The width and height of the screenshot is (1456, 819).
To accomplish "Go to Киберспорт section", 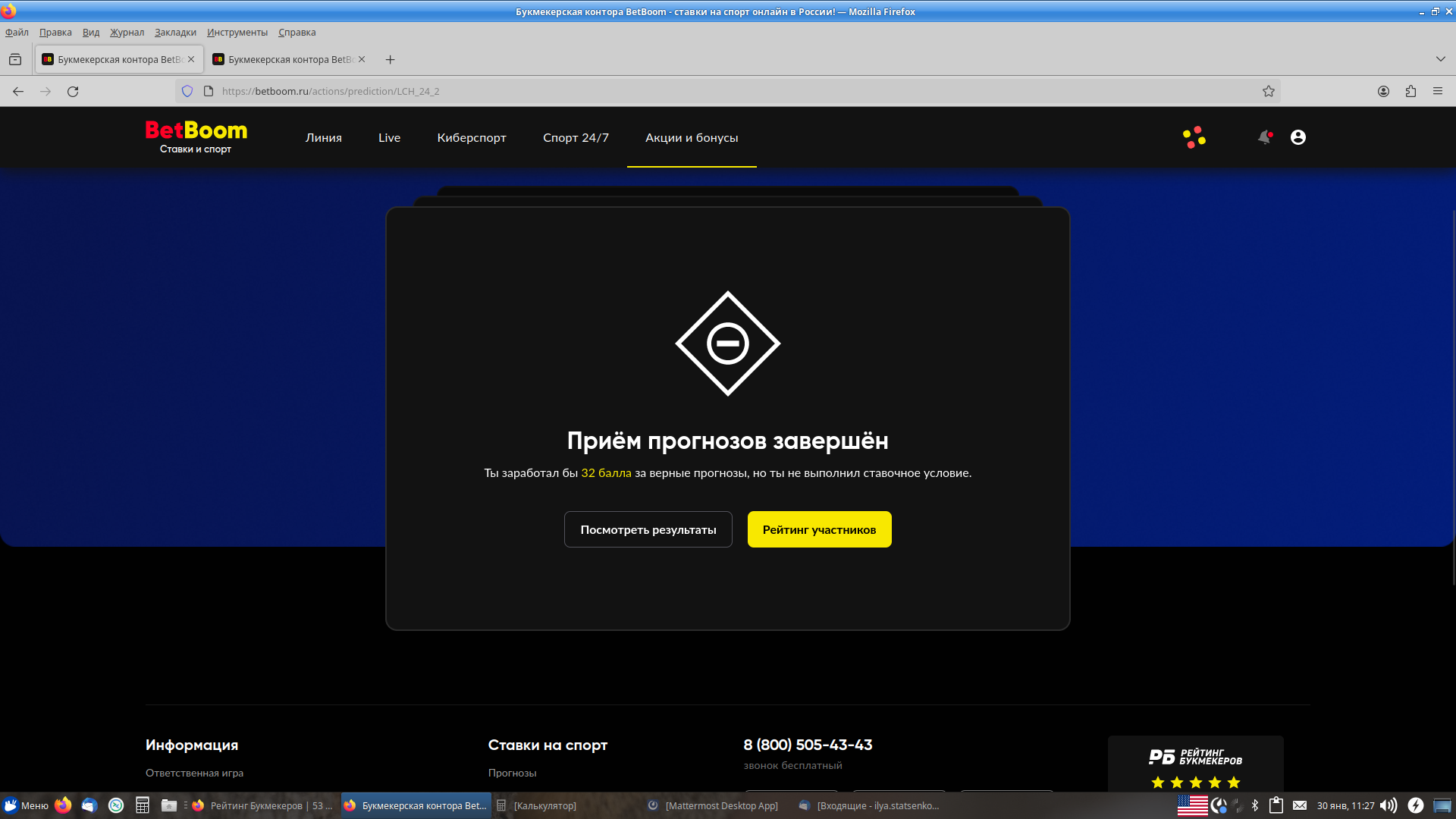I will 471,138.
